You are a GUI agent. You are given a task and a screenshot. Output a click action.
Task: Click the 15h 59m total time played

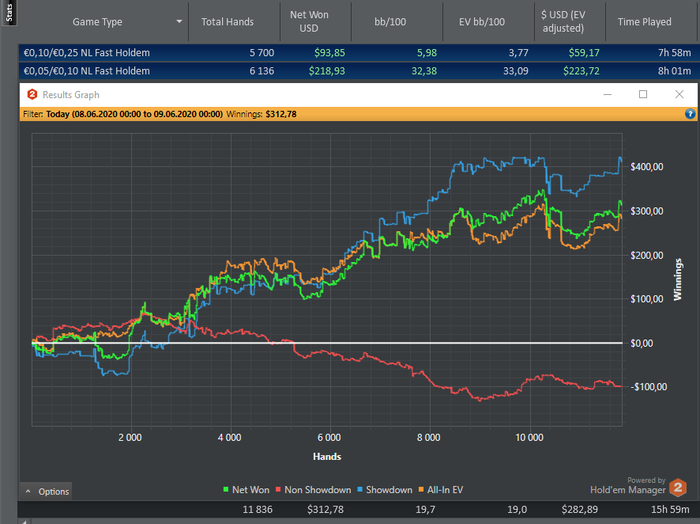[670, 509]
